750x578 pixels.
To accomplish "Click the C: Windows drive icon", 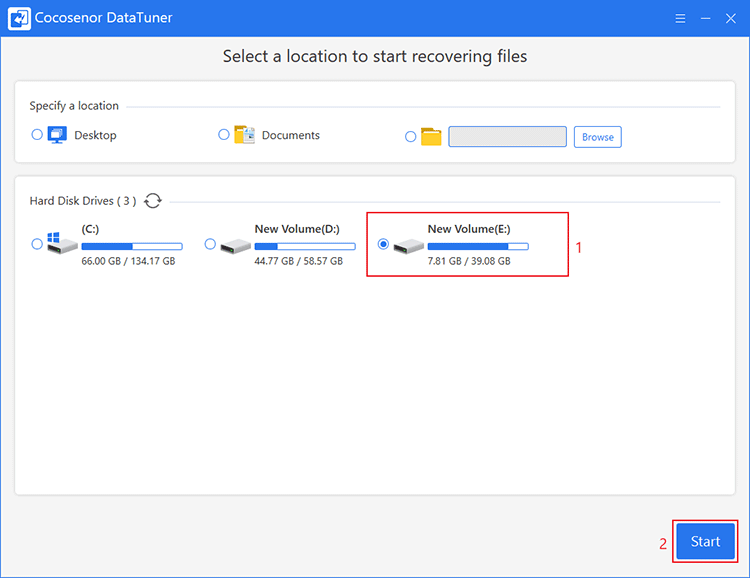I will pos(62,243).
